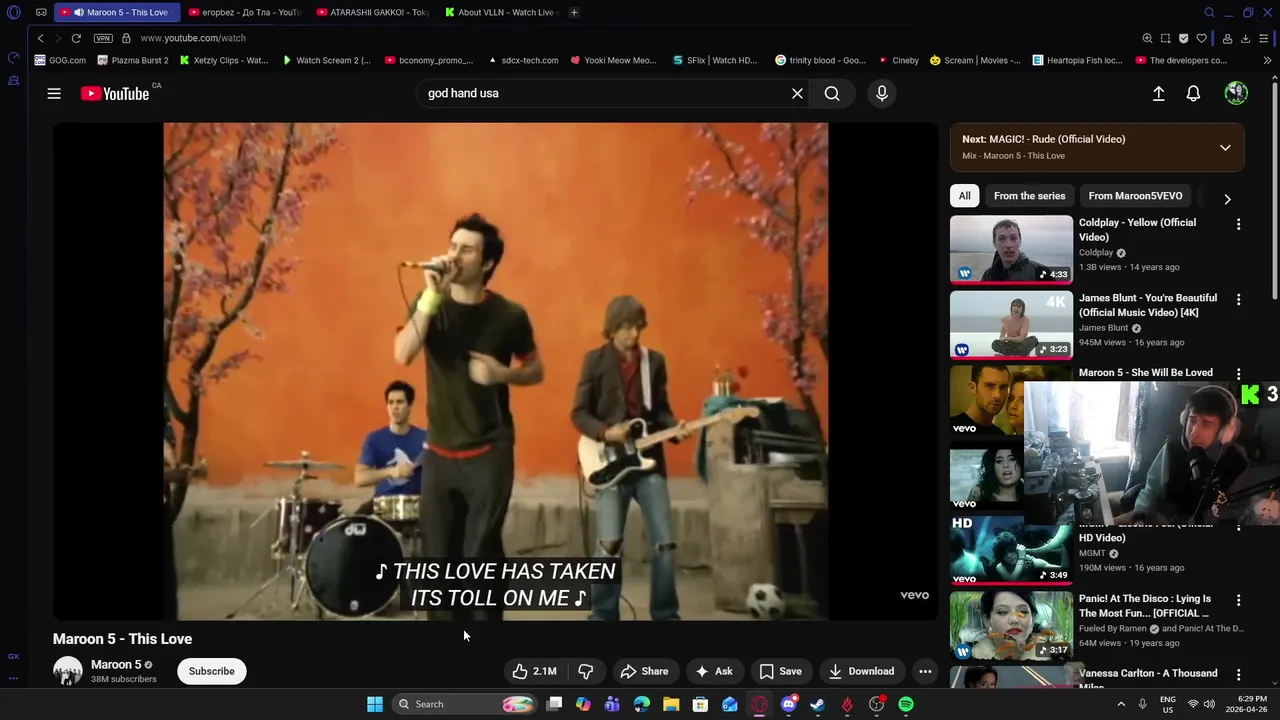The width and height of the screenshot is (1280, 720).
Task: Click the Maroon 5 video player
Action: [x=495, y=371]
